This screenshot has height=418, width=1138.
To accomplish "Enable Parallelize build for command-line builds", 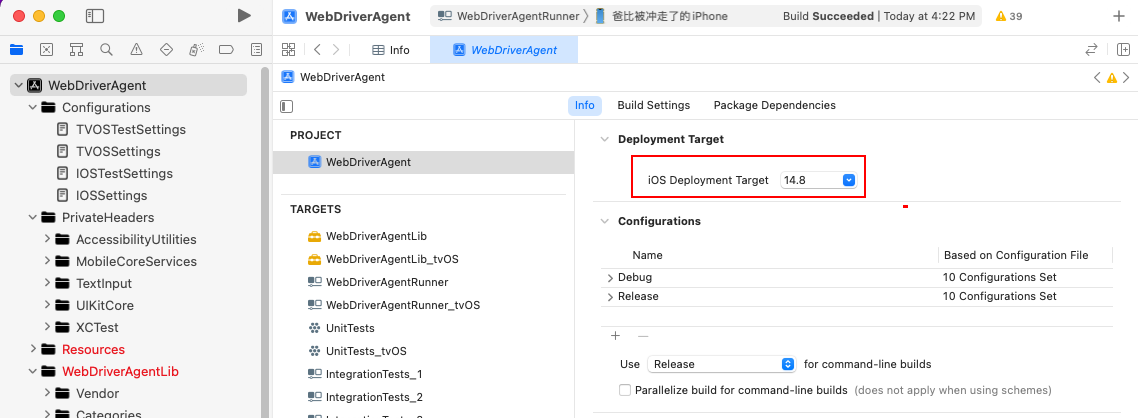I will click(x=625, y=390).
